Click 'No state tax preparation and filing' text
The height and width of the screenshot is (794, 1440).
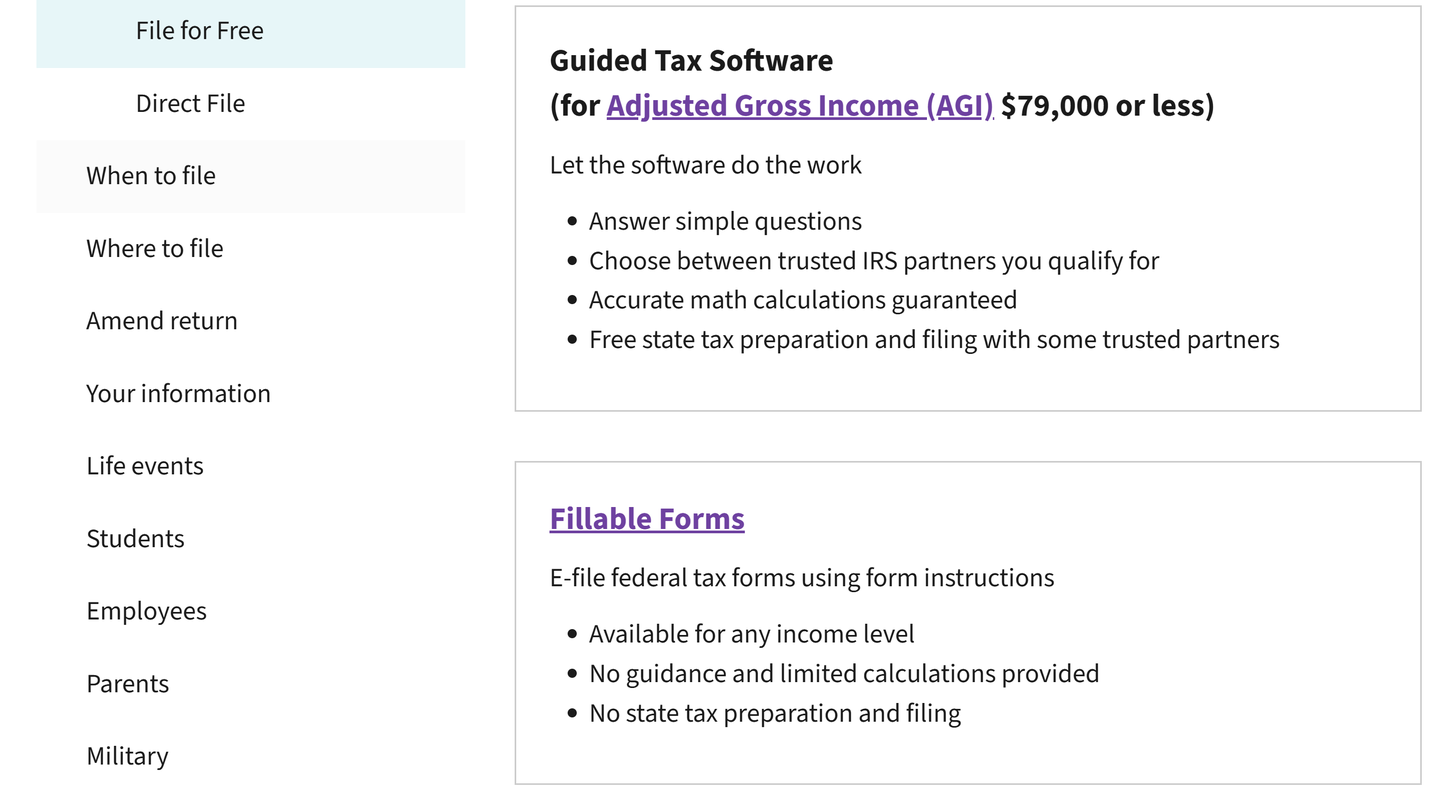coord(775,714)
